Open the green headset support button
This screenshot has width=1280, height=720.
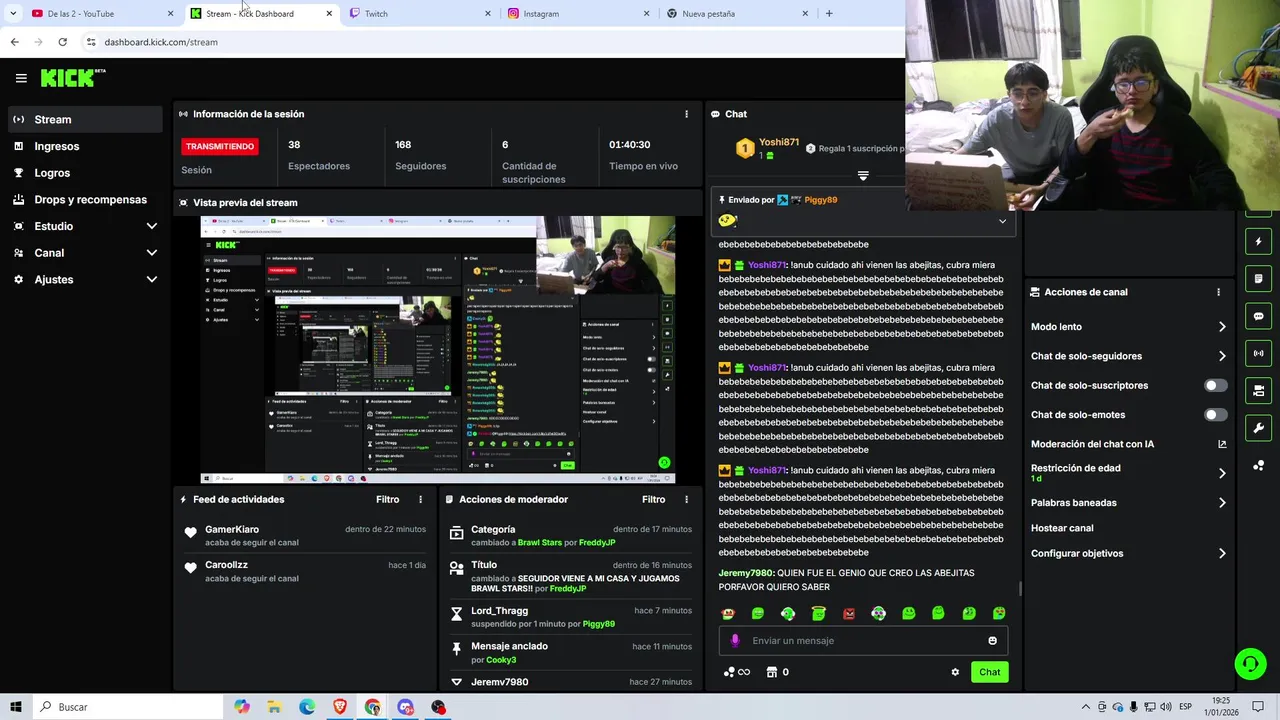tap(1249, 664)
